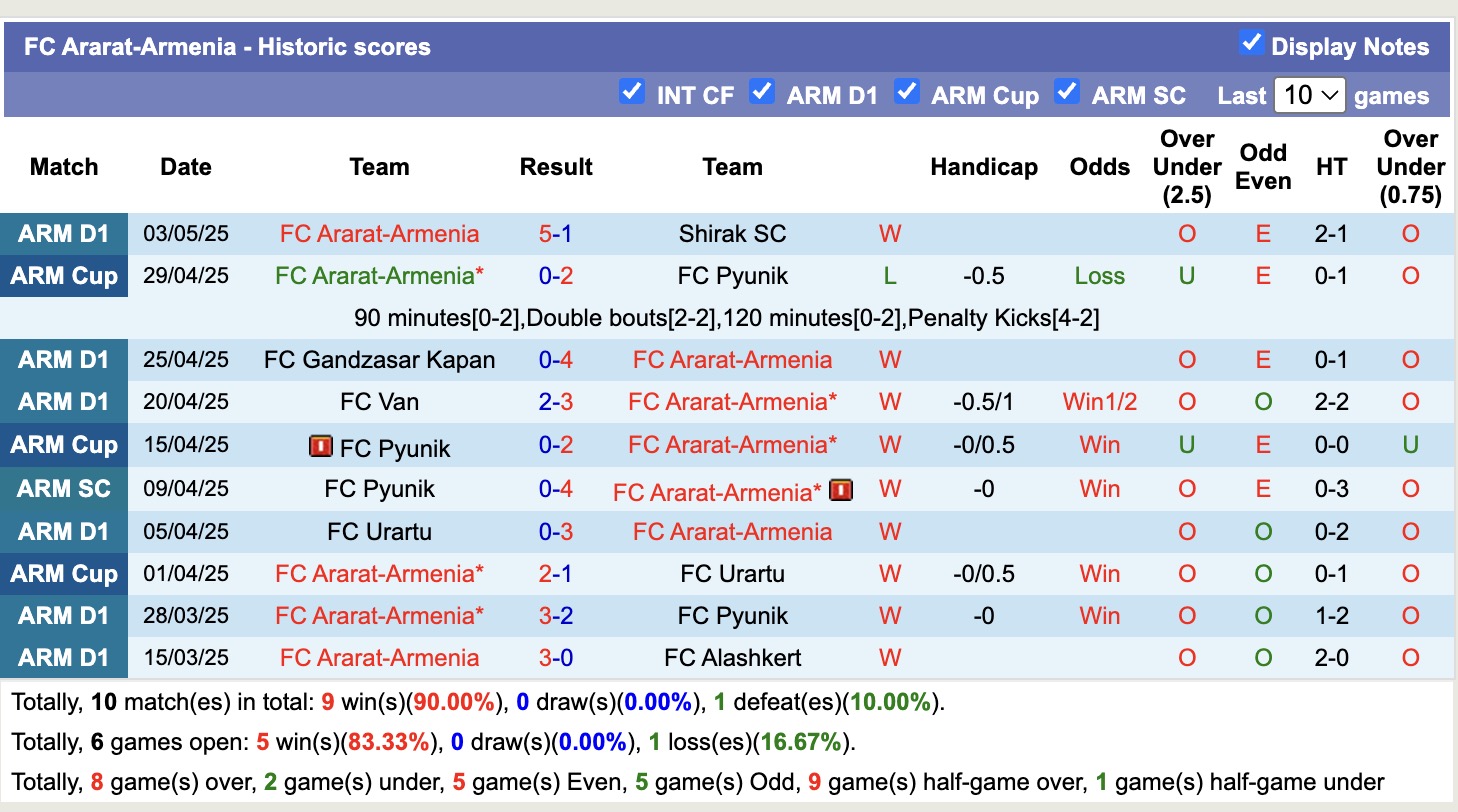Screen dimensions: 1458x812
Task: Open the Shirak SC team link
Action: pos(733,233)
